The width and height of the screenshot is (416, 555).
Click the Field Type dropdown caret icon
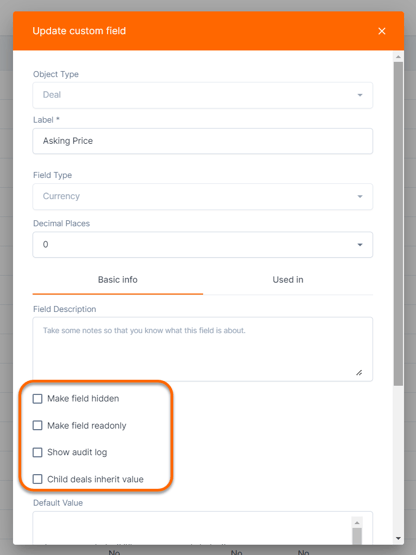click(x=360, y=196)
